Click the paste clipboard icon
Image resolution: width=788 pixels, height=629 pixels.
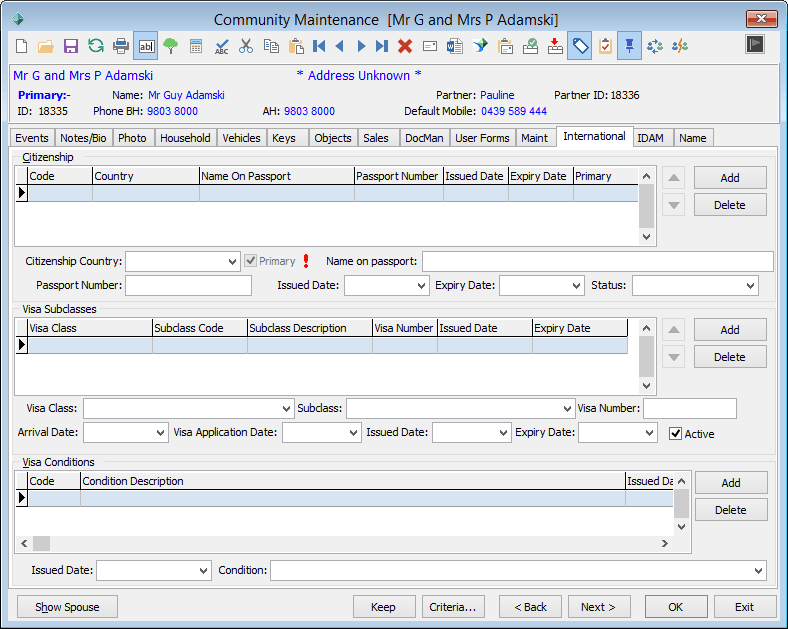[x=297, y=46]
